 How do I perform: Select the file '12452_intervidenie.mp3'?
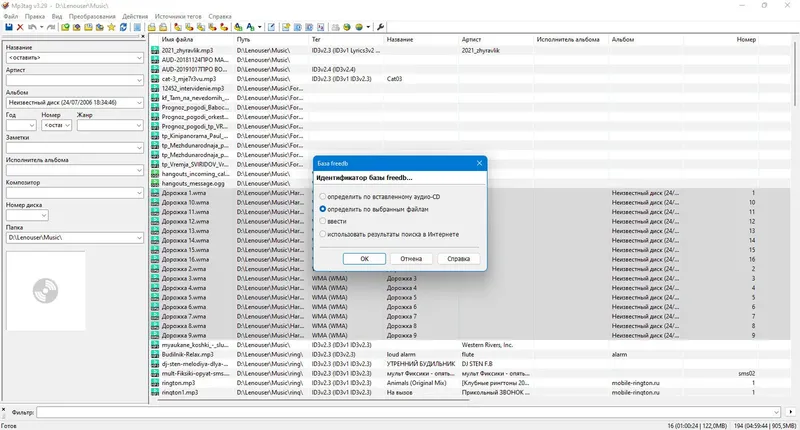(x=193, y=89)
